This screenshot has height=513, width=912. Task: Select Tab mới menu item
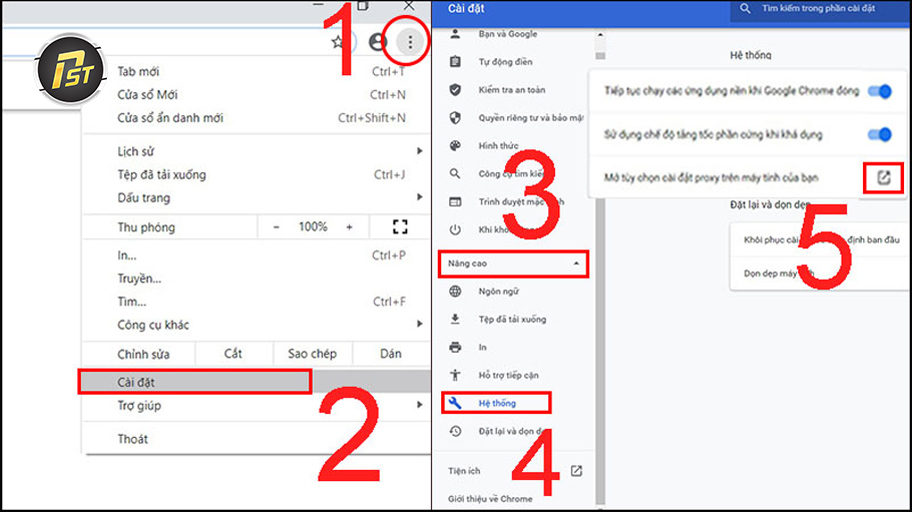(256, 72)
